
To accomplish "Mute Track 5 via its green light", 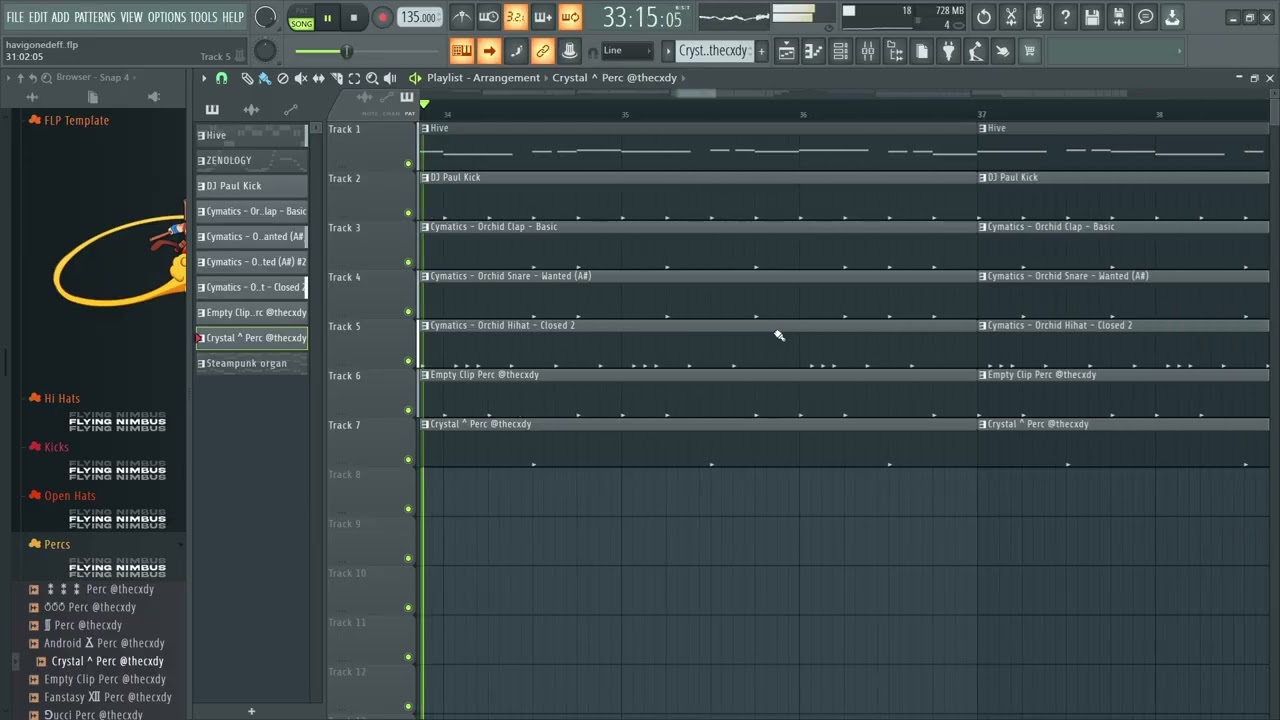I will 408,360.
